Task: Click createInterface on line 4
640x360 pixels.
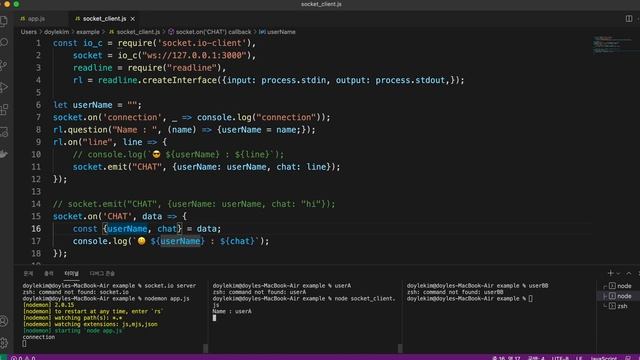Action: click(180, 80)
